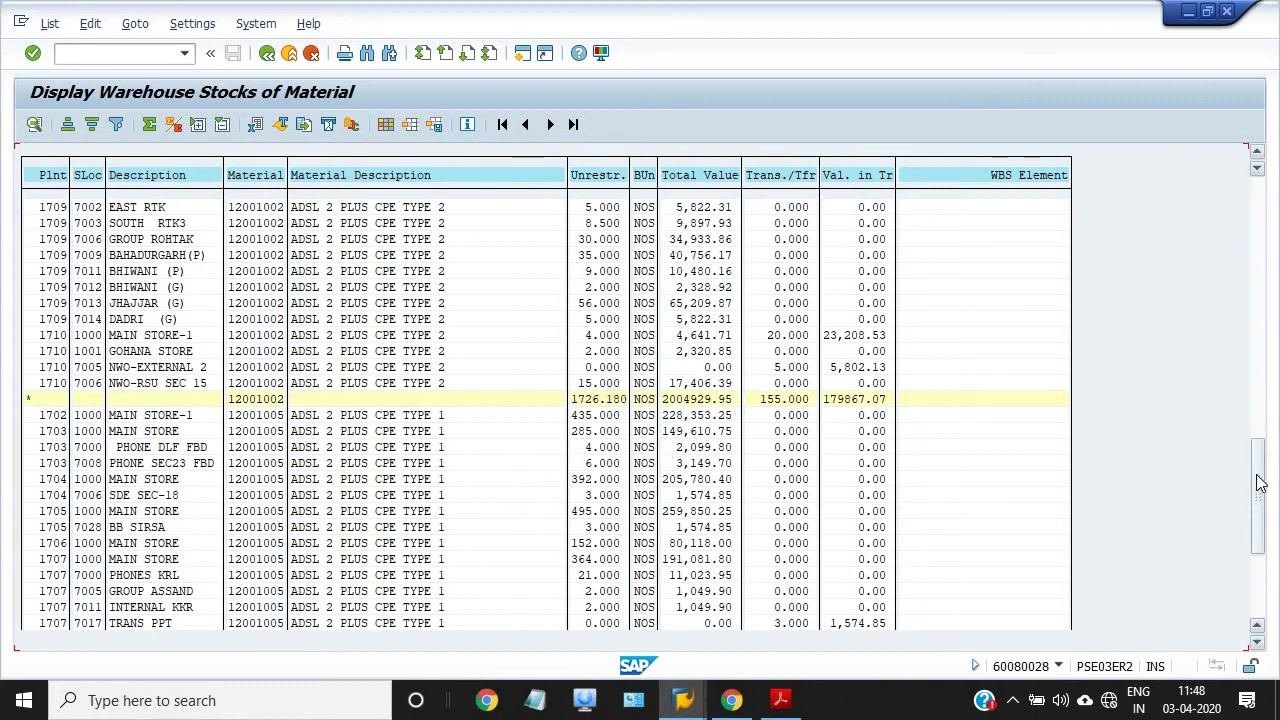
Task: Click the Subtotals icon
Action: [174, 124]
